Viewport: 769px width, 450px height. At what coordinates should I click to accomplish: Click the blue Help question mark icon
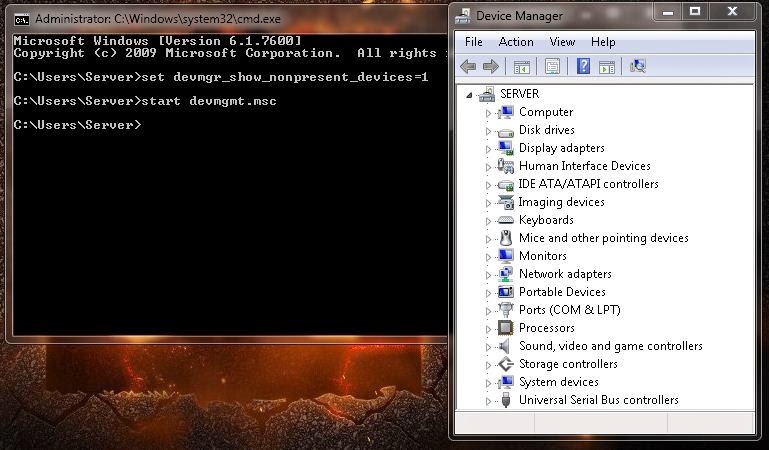[583, 66]
